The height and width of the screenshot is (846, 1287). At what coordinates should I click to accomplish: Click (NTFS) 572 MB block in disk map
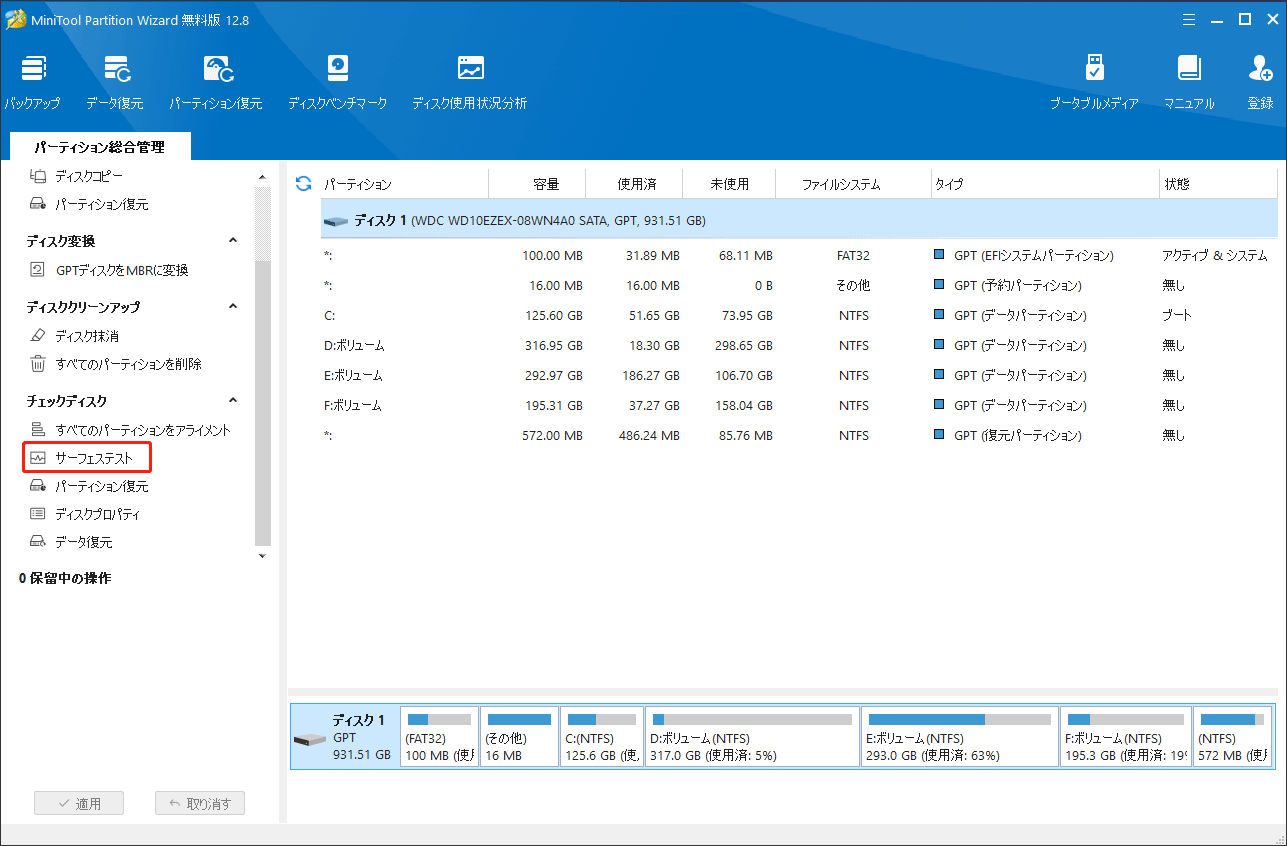[x=1233, y=737]
